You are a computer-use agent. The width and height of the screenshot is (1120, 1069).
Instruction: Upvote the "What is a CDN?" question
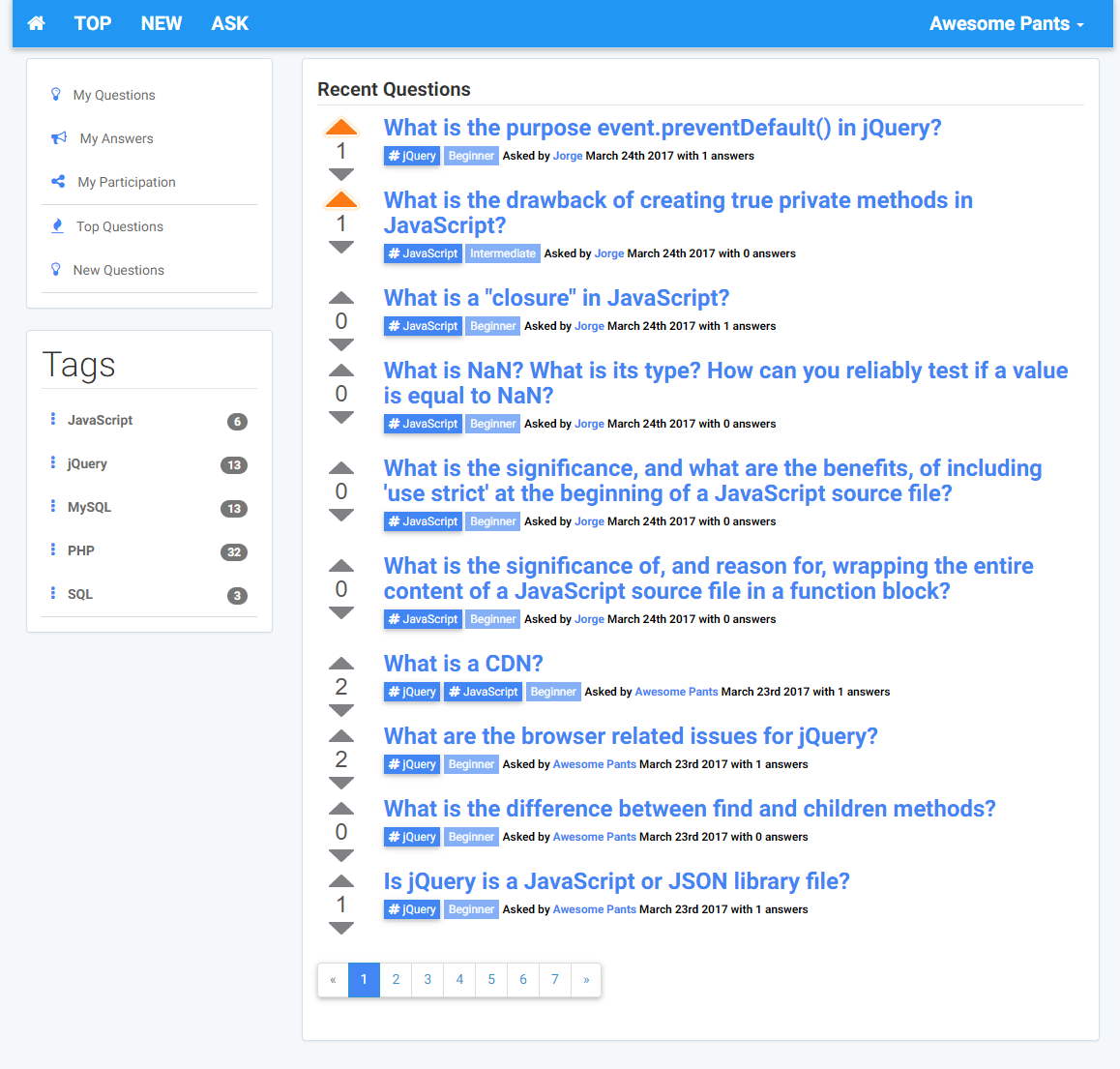tap(341, 664)
